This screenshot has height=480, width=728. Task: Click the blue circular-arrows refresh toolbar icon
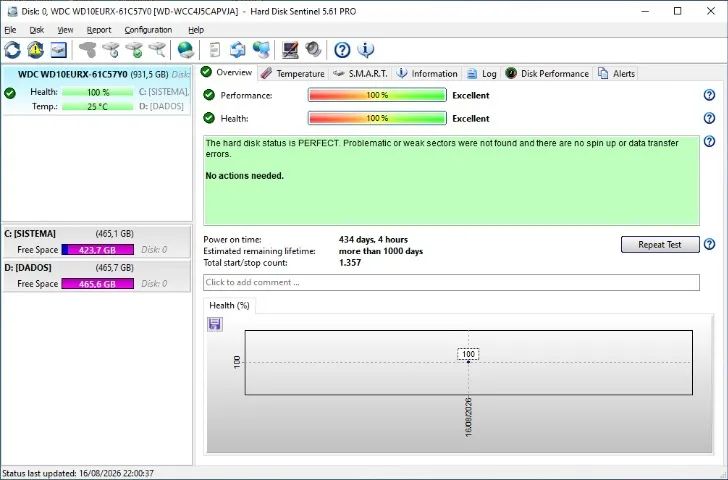point(13,50)
